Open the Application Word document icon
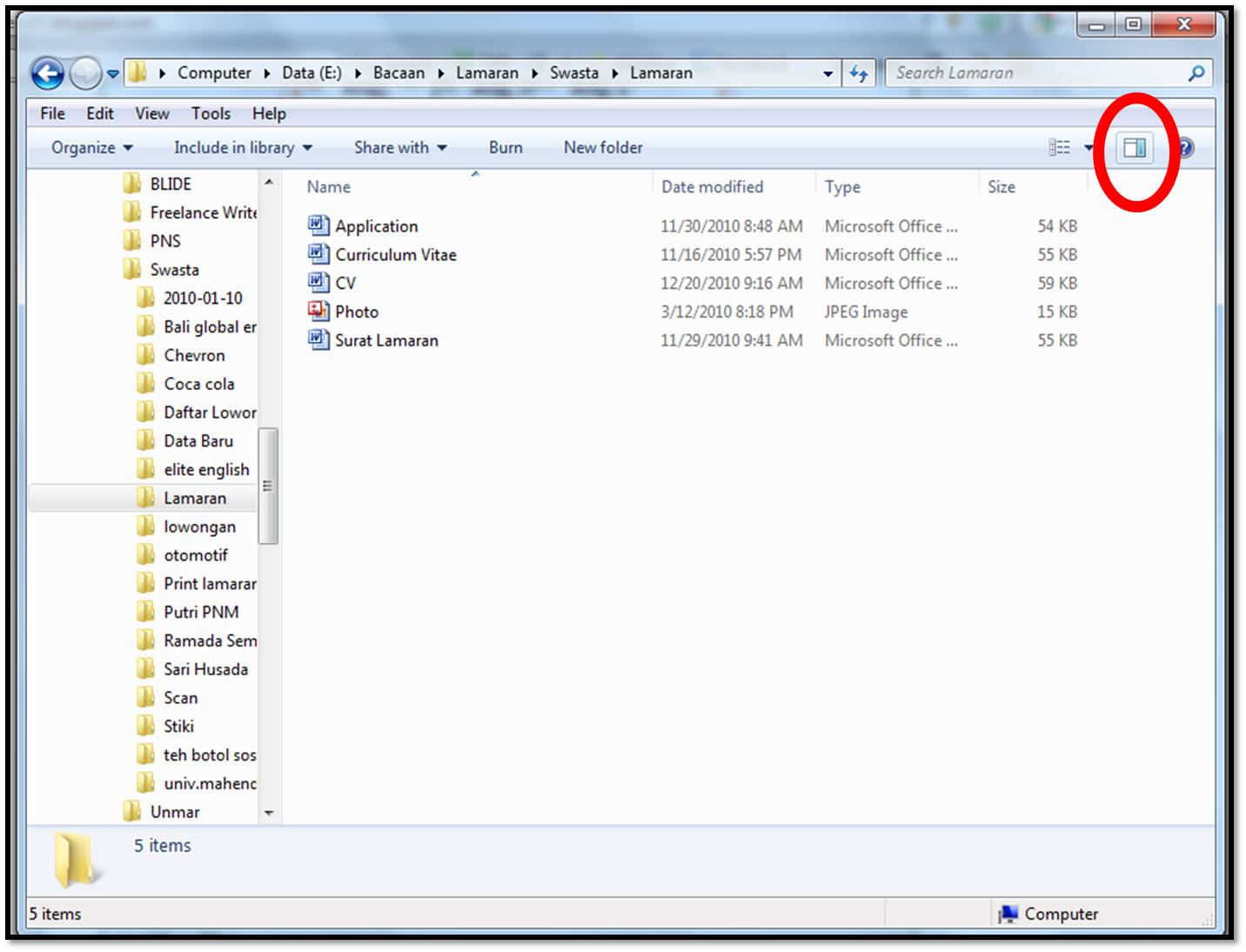This screenshot has height=952, width=1246. [318, 225]
